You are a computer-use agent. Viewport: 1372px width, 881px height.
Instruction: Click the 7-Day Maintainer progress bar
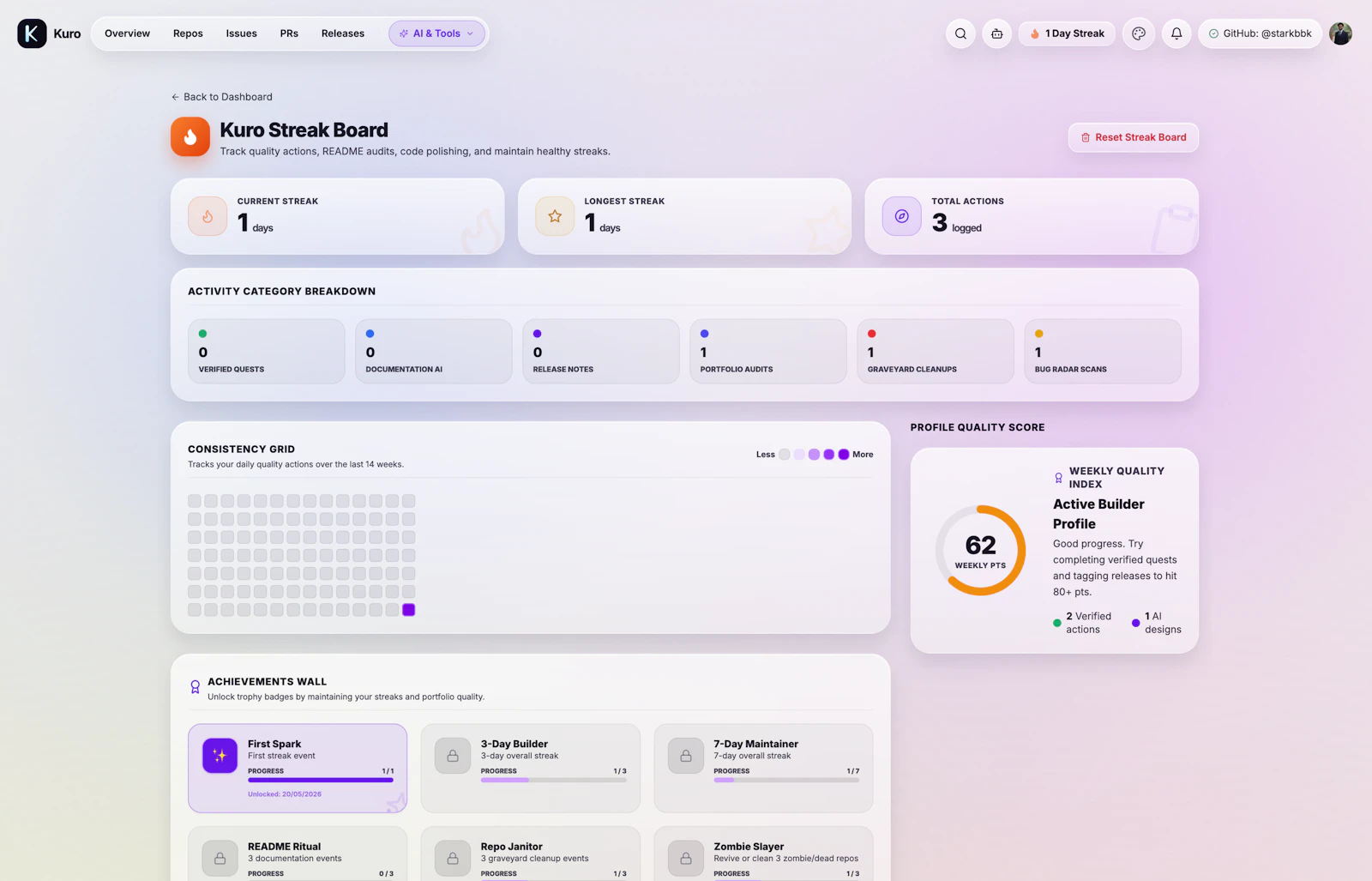pyautogui.click(x=787, y=780)
